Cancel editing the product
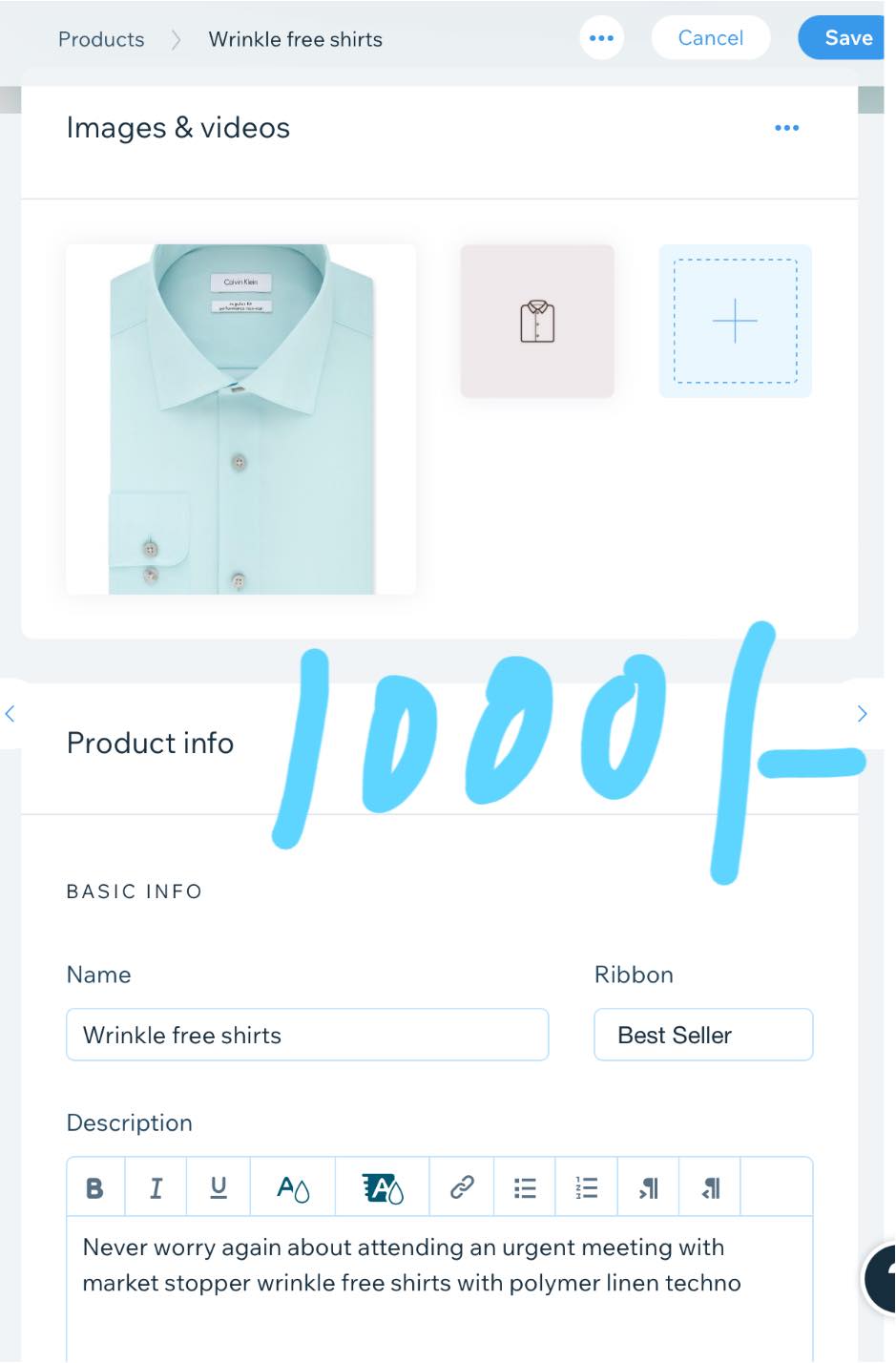 711,38
